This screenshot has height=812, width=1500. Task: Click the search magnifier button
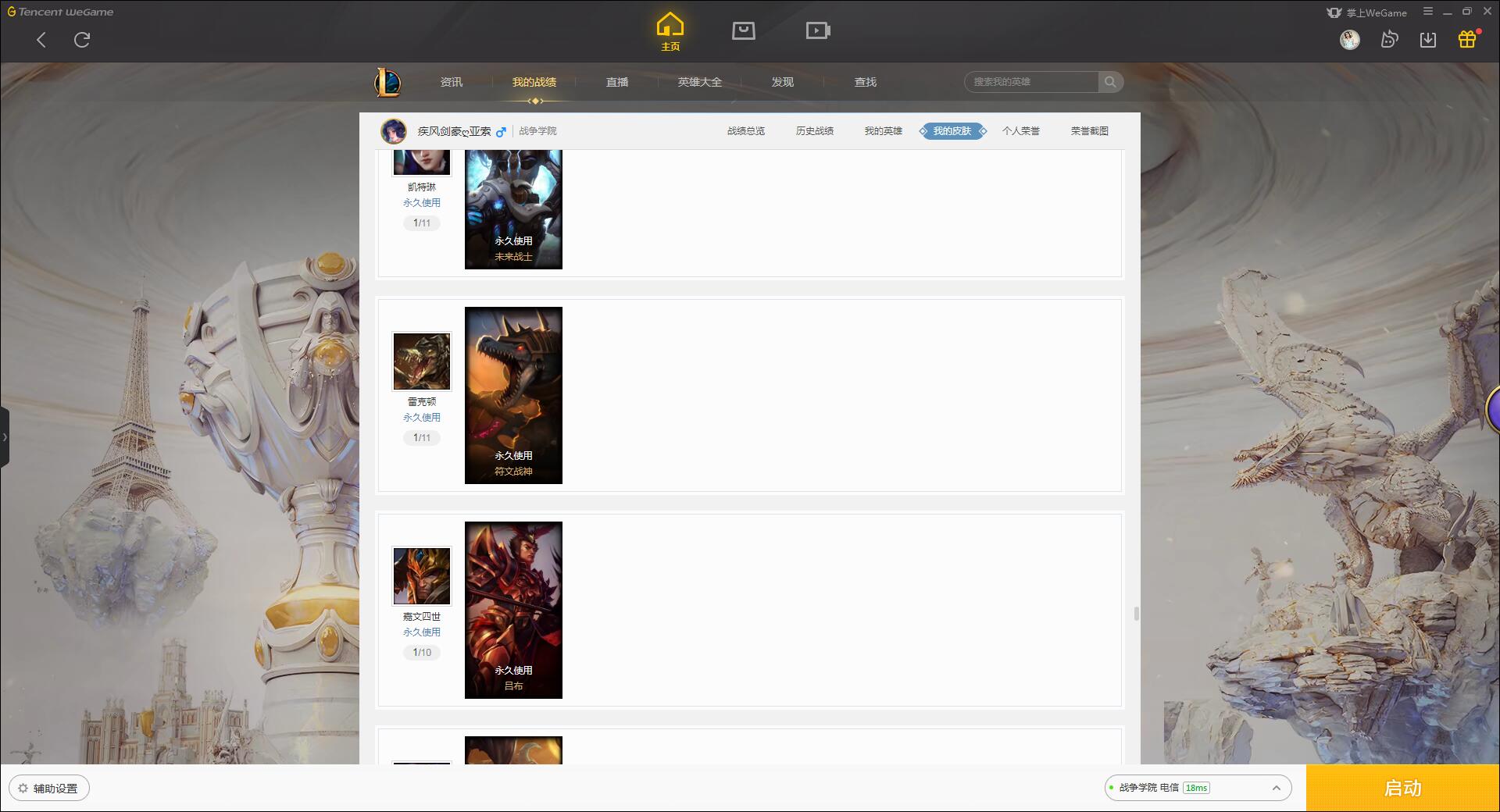point(1110,82)
